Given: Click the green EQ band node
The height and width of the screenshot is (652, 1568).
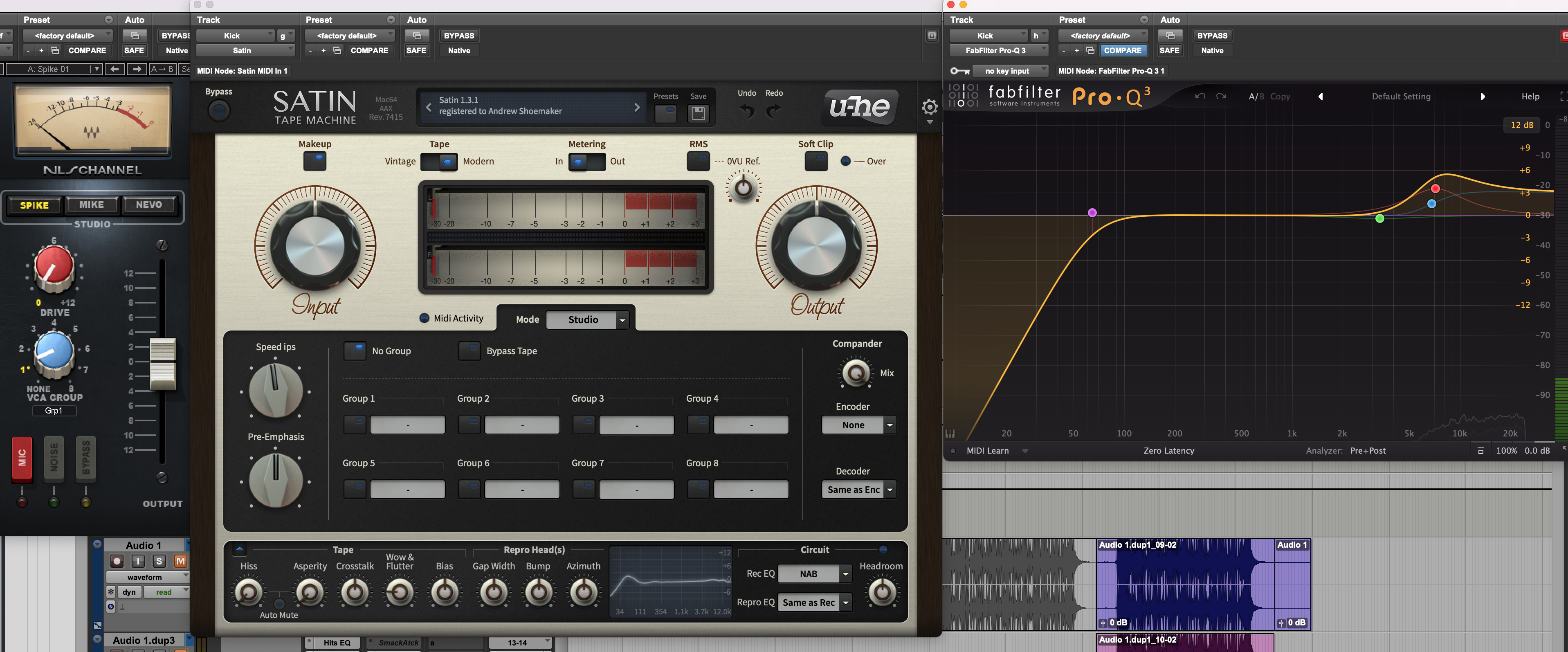Looking at the screenshot, I should click(1380, 218).
